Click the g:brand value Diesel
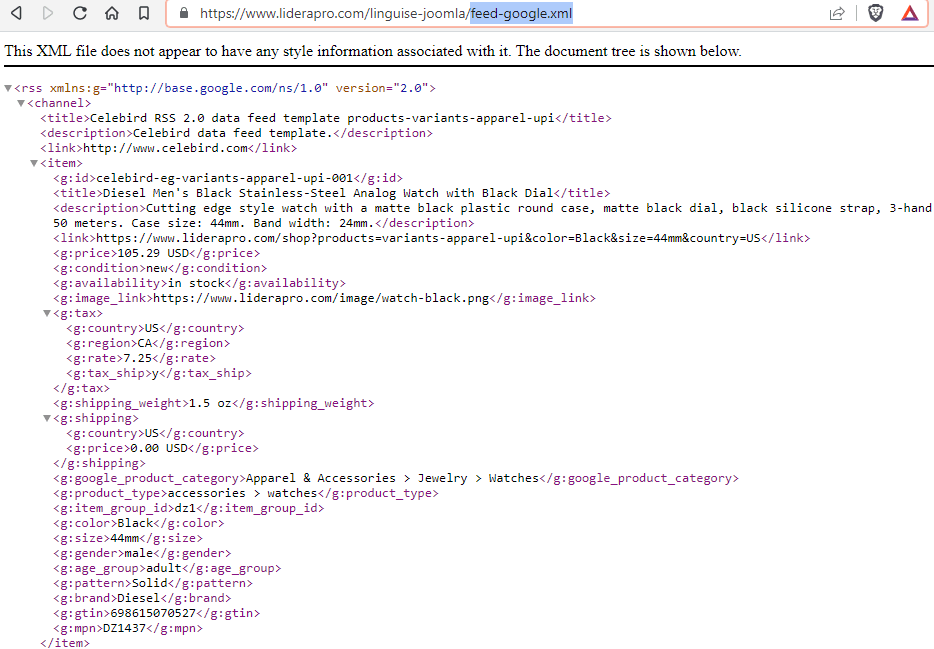 [x=139, y=598]
